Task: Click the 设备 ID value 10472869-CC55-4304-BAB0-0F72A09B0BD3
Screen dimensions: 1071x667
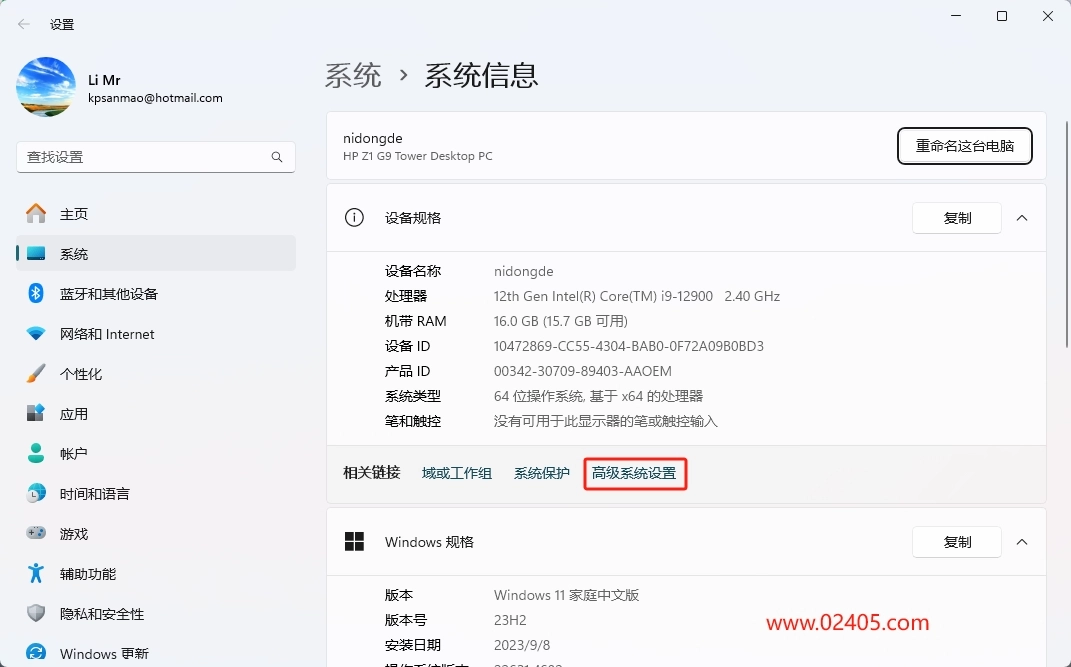Action: coord(628,346)
